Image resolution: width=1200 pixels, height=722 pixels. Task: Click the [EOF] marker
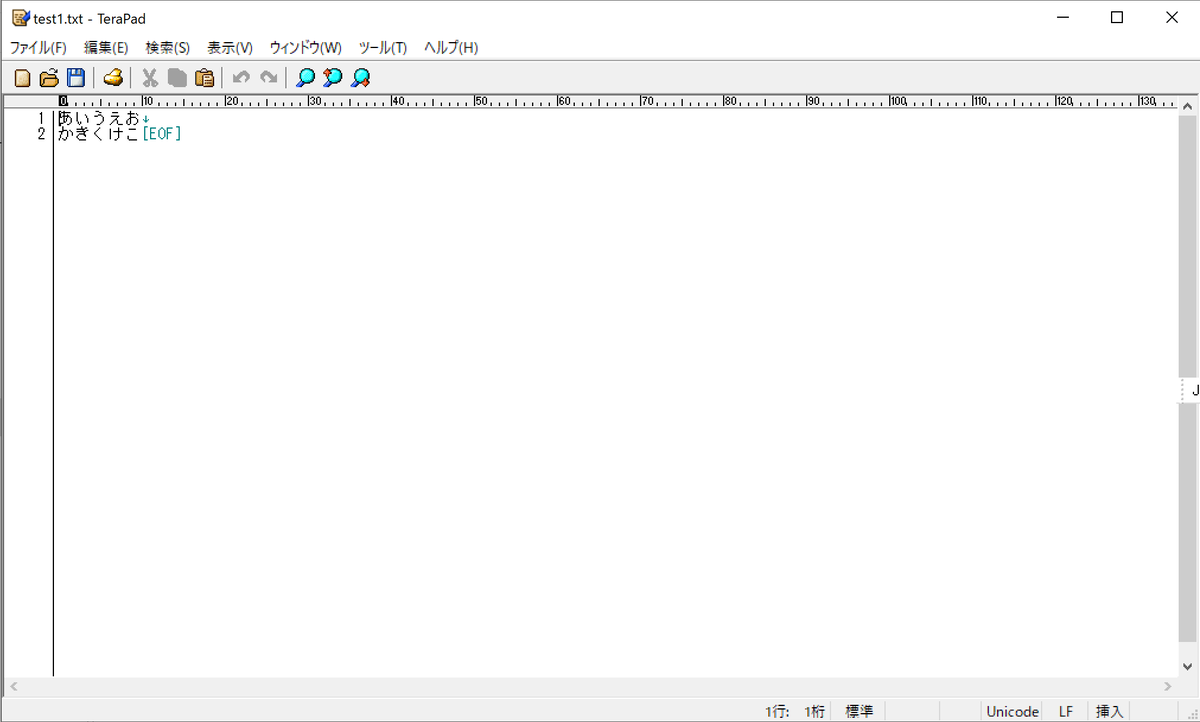click(161, 134)
